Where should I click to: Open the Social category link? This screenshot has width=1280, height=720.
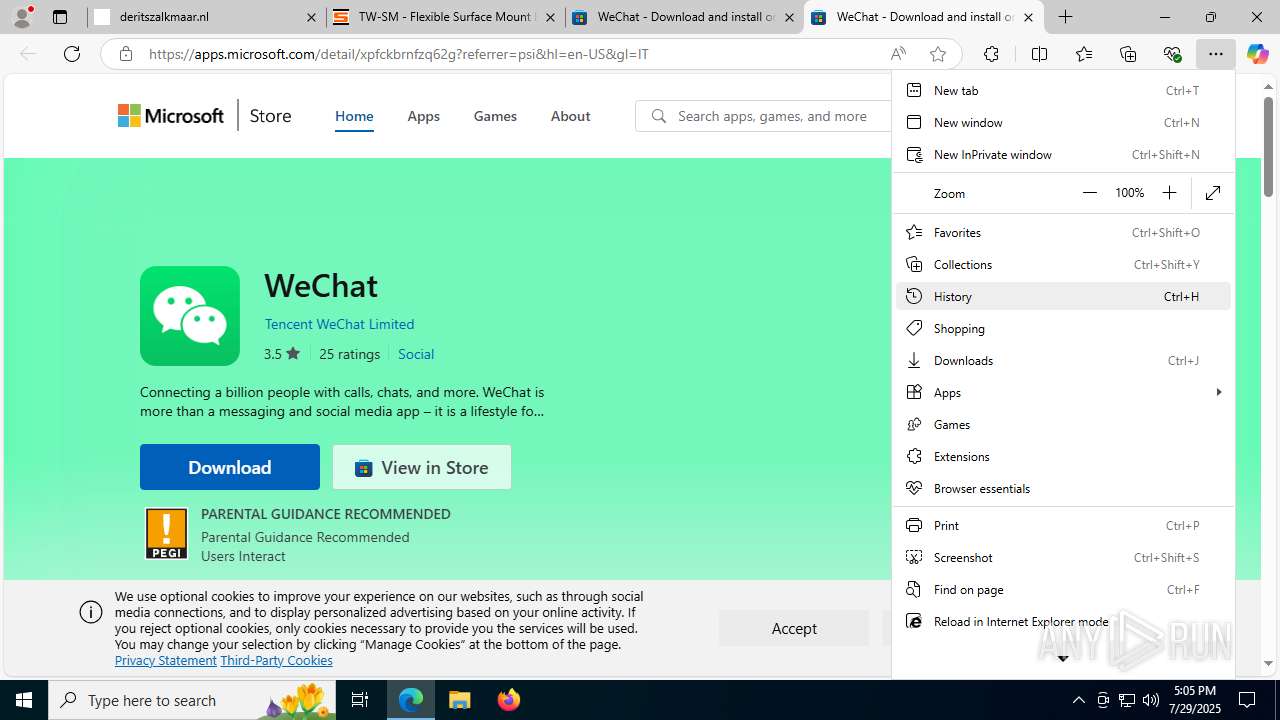point(416,354)
